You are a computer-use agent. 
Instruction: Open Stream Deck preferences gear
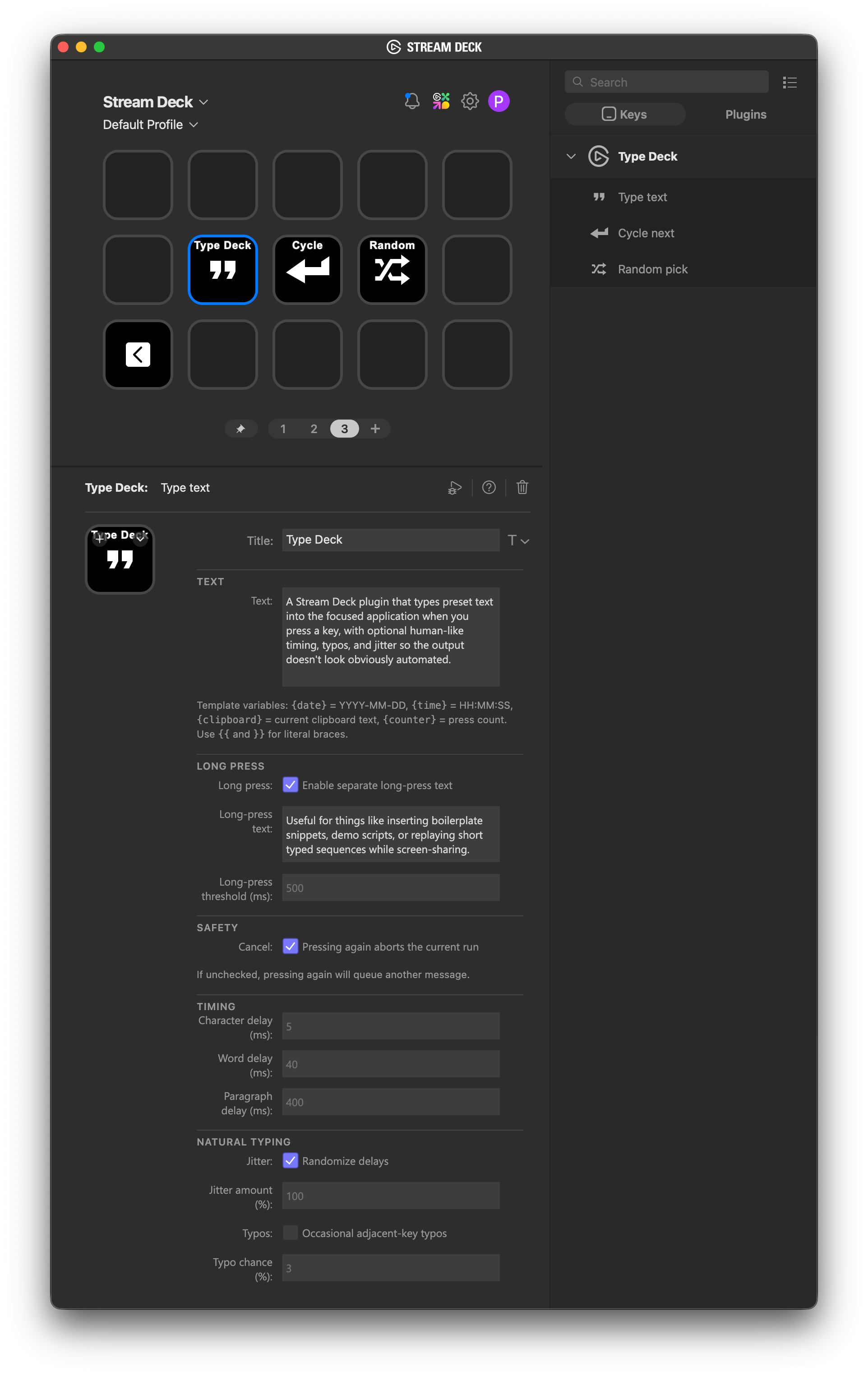tap(470, 101)
